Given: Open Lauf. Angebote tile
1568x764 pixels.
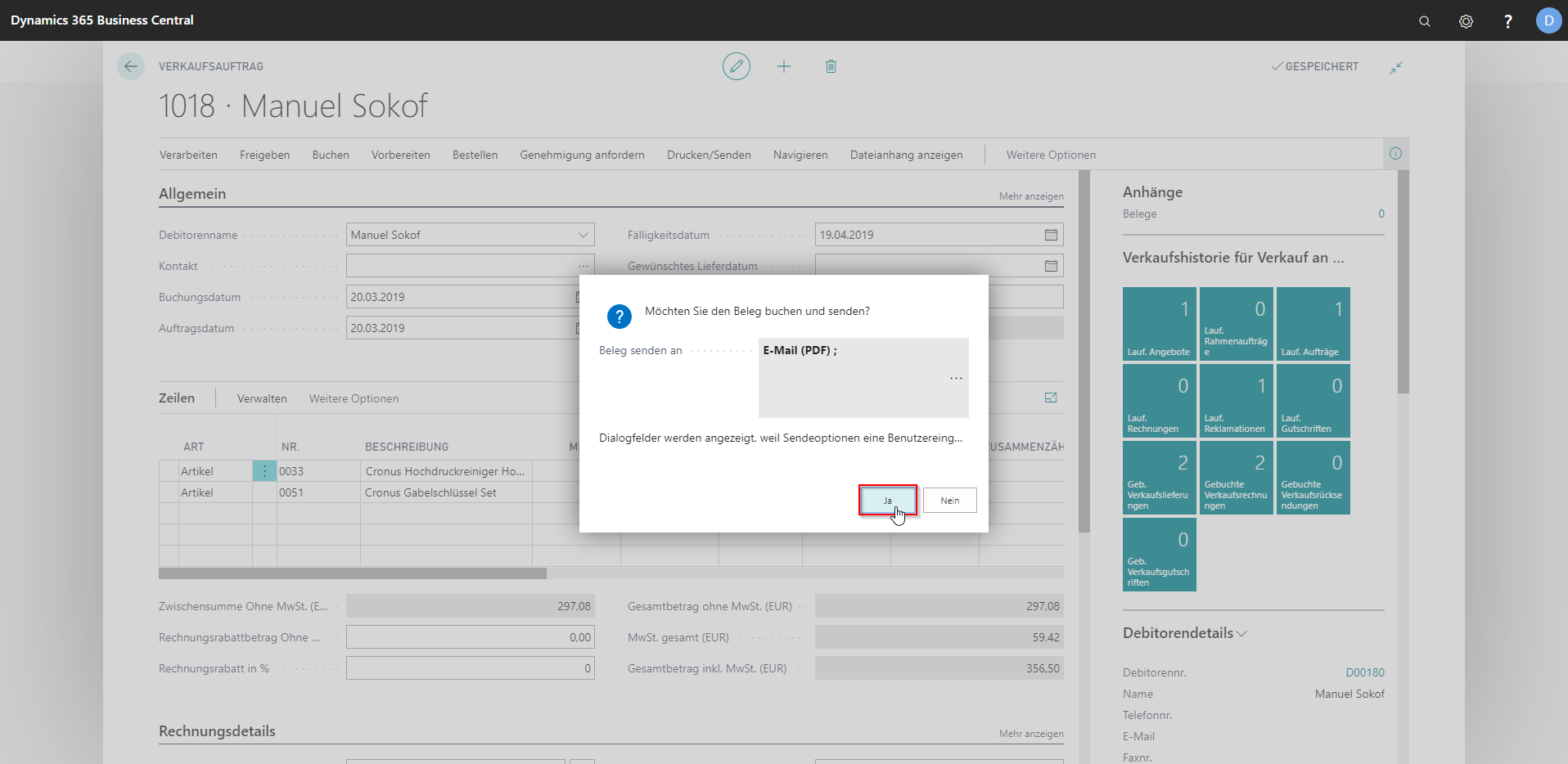Looking at the screenshot, I should (x=1160, y=324).
